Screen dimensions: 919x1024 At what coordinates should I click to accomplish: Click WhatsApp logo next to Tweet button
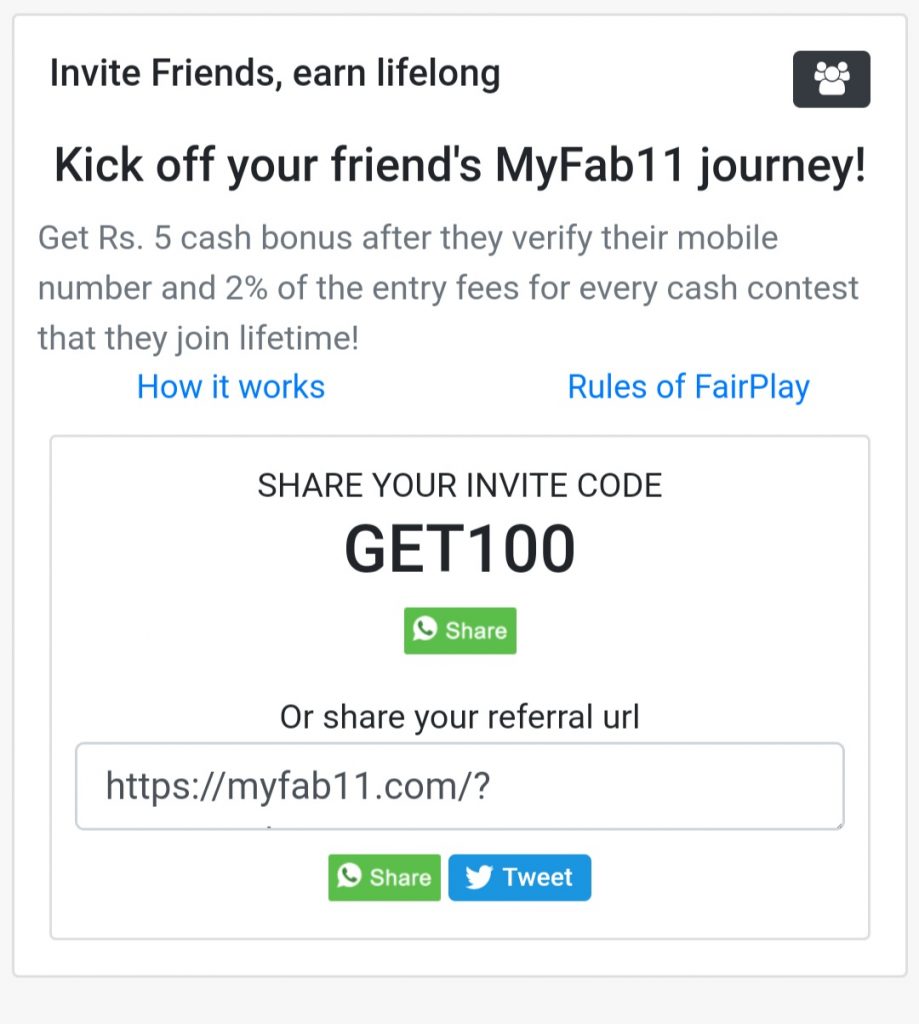click(349, 876)
